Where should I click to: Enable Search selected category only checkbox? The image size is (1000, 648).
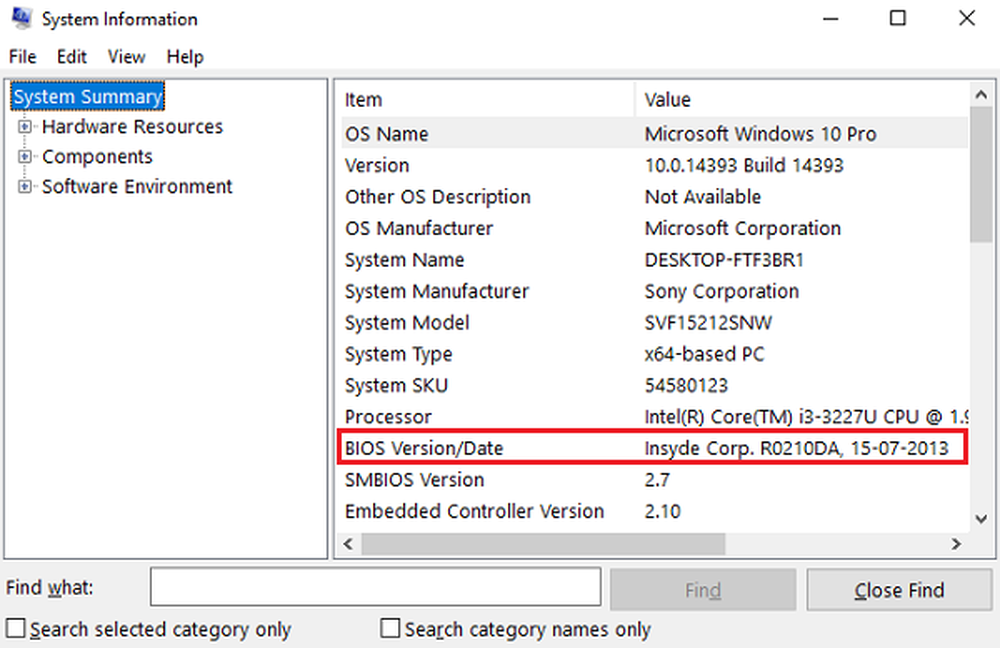pyautogui.click(x=16, y=629)
